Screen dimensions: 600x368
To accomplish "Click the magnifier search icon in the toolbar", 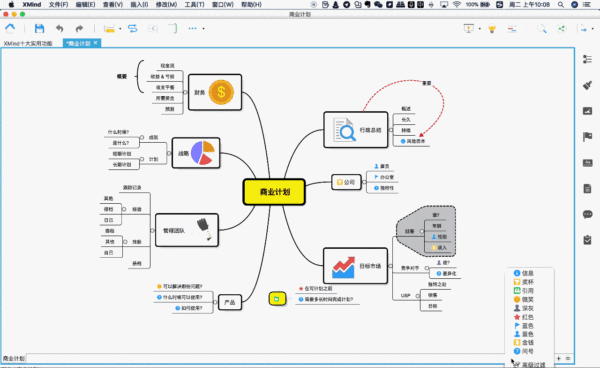I will 541,28.
